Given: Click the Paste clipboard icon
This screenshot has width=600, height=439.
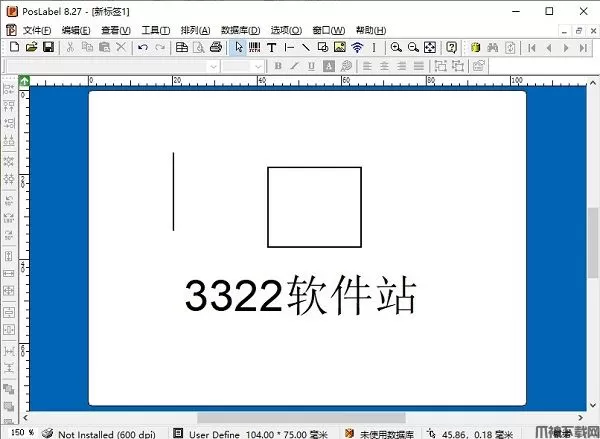Looking at the screenshot, I should coord(104,47).
